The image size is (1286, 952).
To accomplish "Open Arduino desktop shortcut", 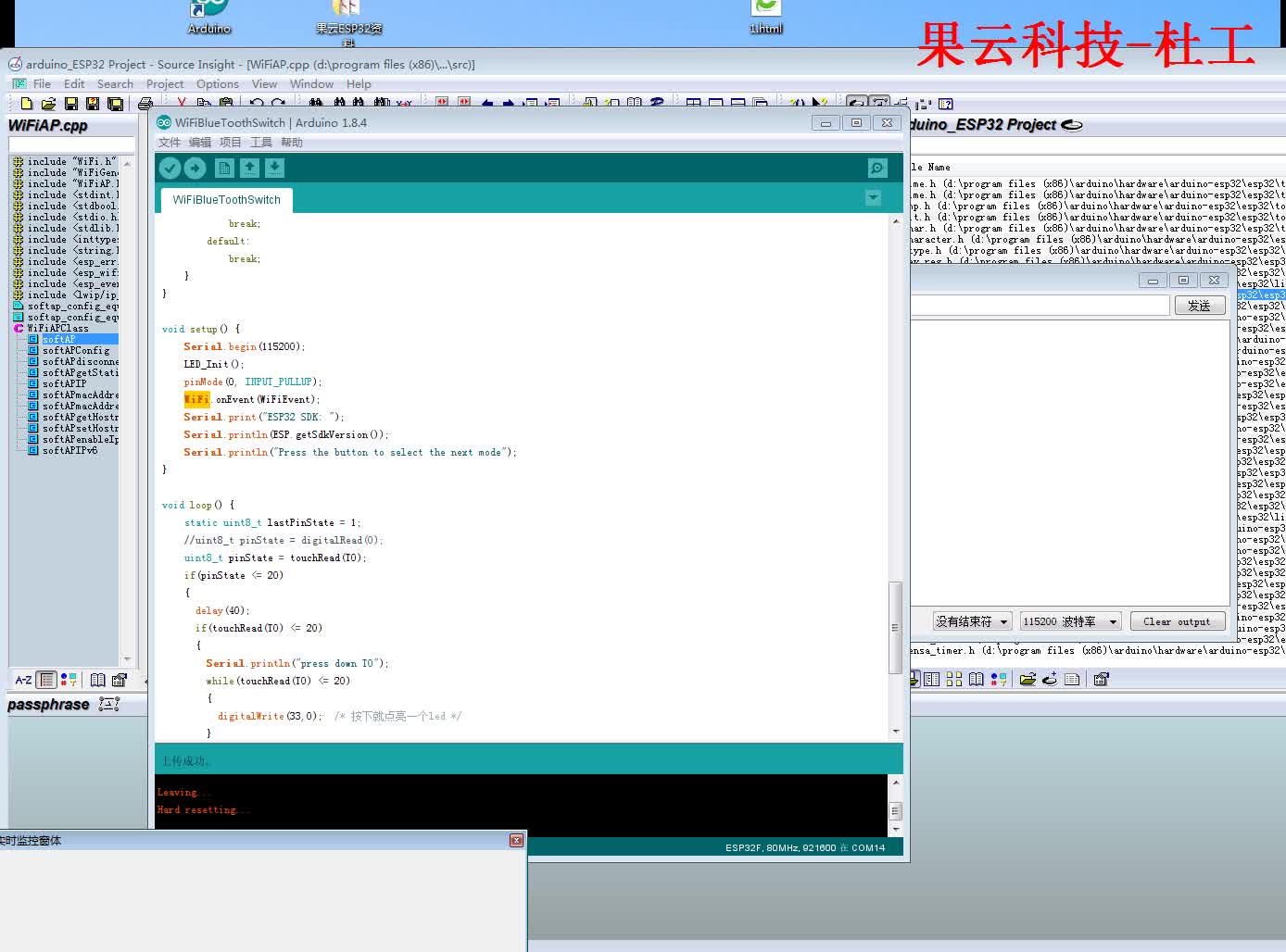I will click(x=209, y=18).
